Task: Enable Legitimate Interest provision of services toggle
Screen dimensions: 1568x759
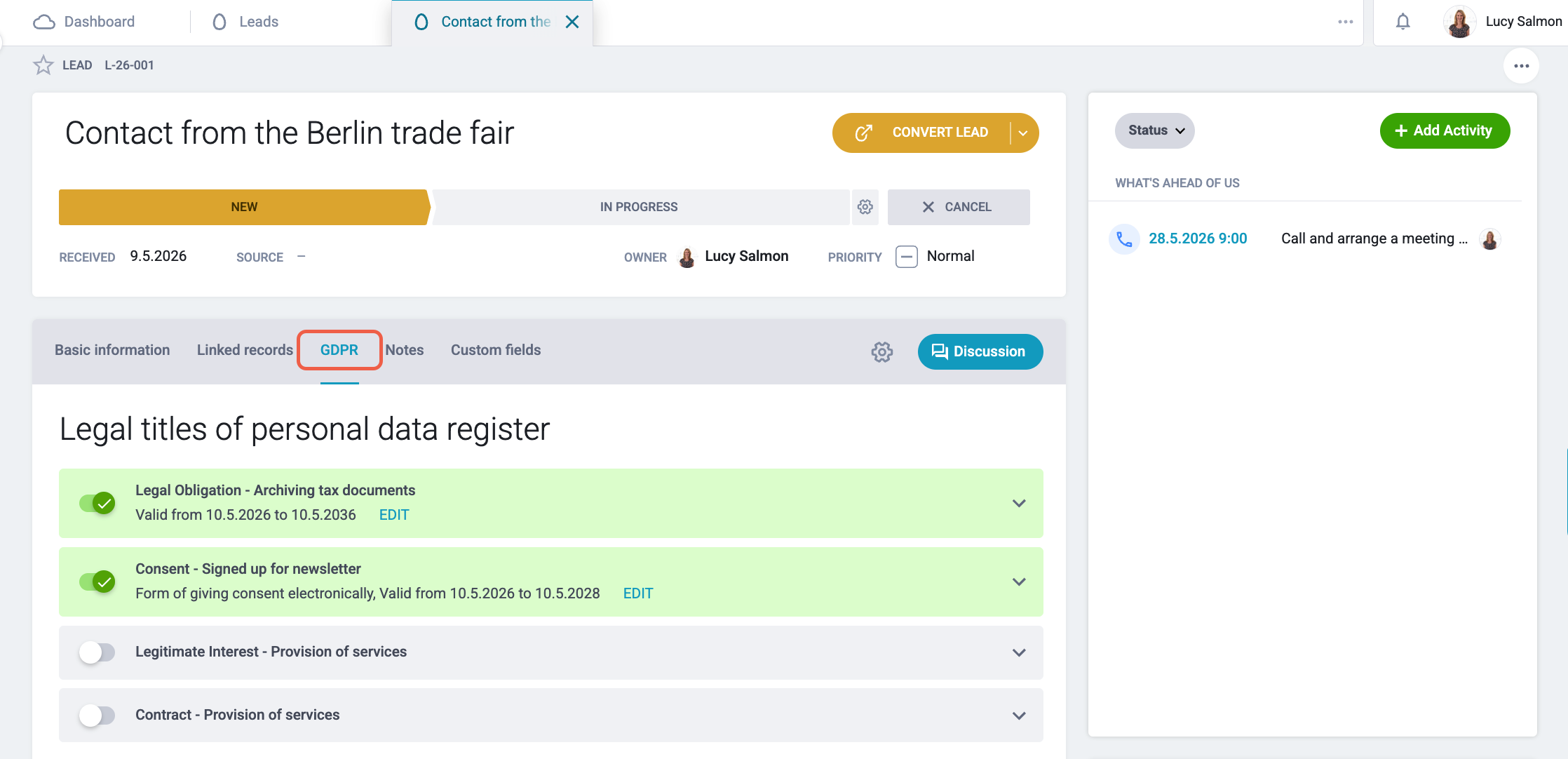Action: pos(97,652)
